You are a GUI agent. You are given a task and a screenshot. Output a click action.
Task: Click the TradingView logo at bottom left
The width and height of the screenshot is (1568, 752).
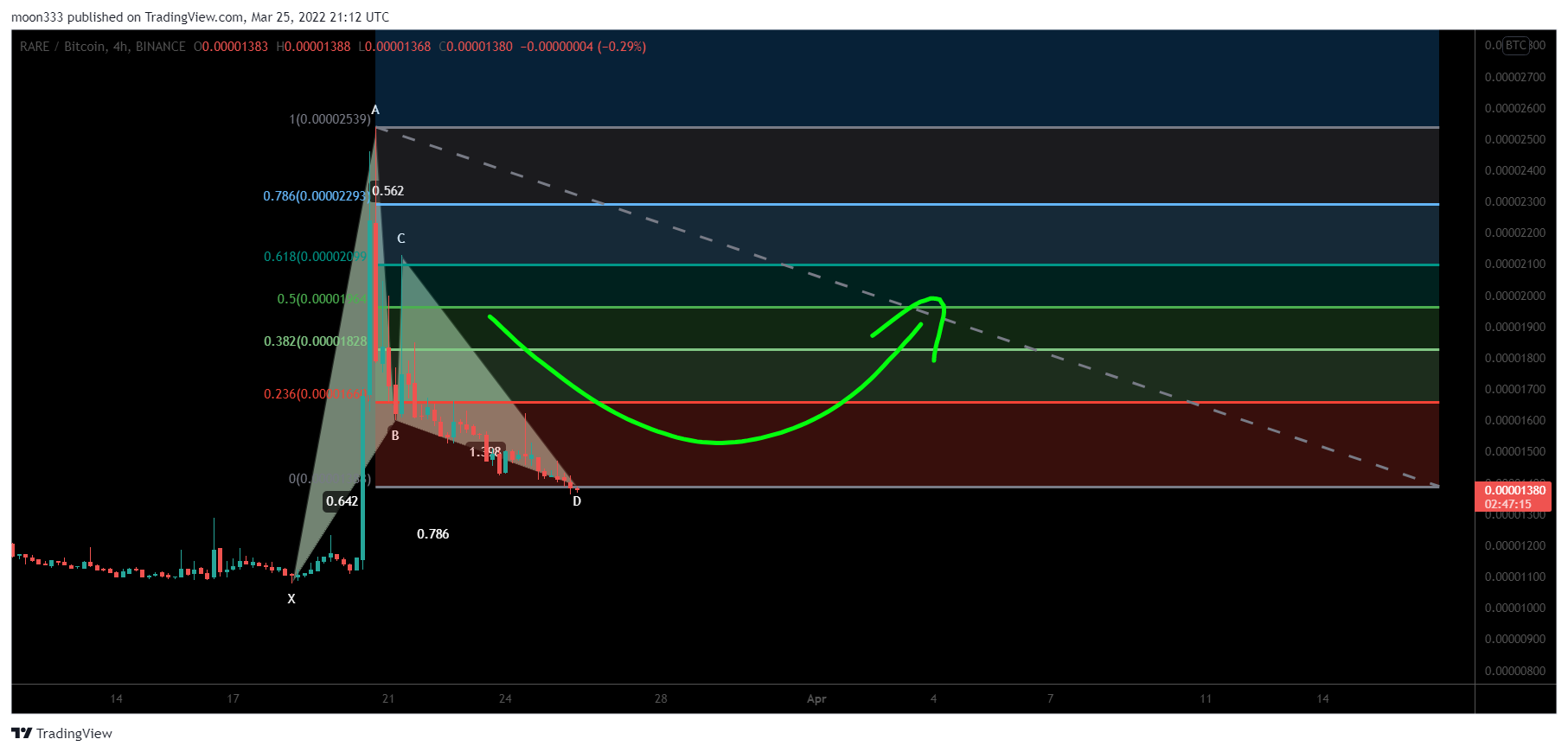[62, 733]
